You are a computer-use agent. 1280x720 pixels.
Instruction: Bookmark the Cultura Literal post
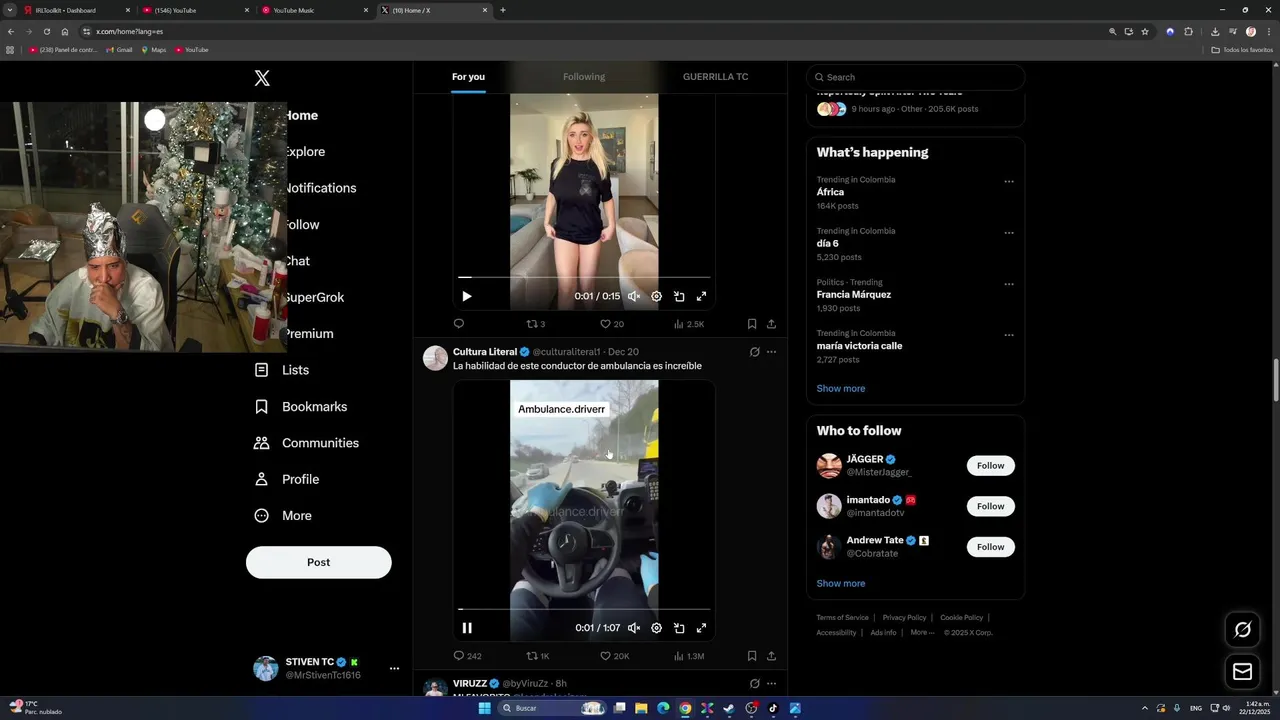coord(751,656)
